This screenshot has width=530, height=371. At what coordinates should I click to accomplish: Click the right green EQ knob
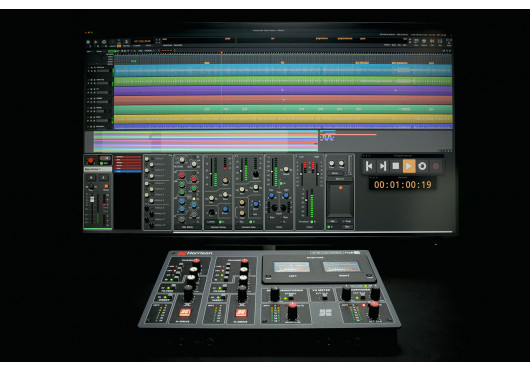click(x=194, y=188)
